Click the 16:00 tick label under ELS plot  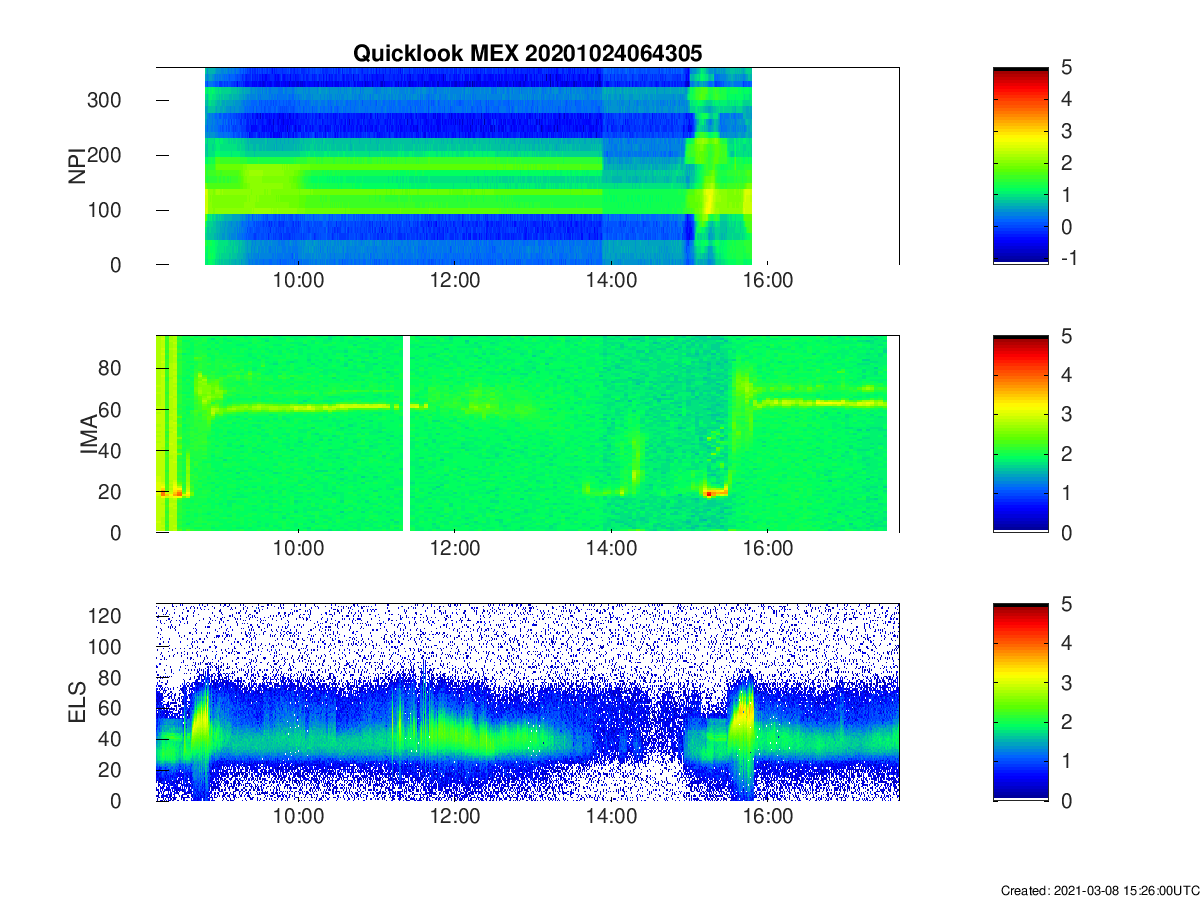768,817
